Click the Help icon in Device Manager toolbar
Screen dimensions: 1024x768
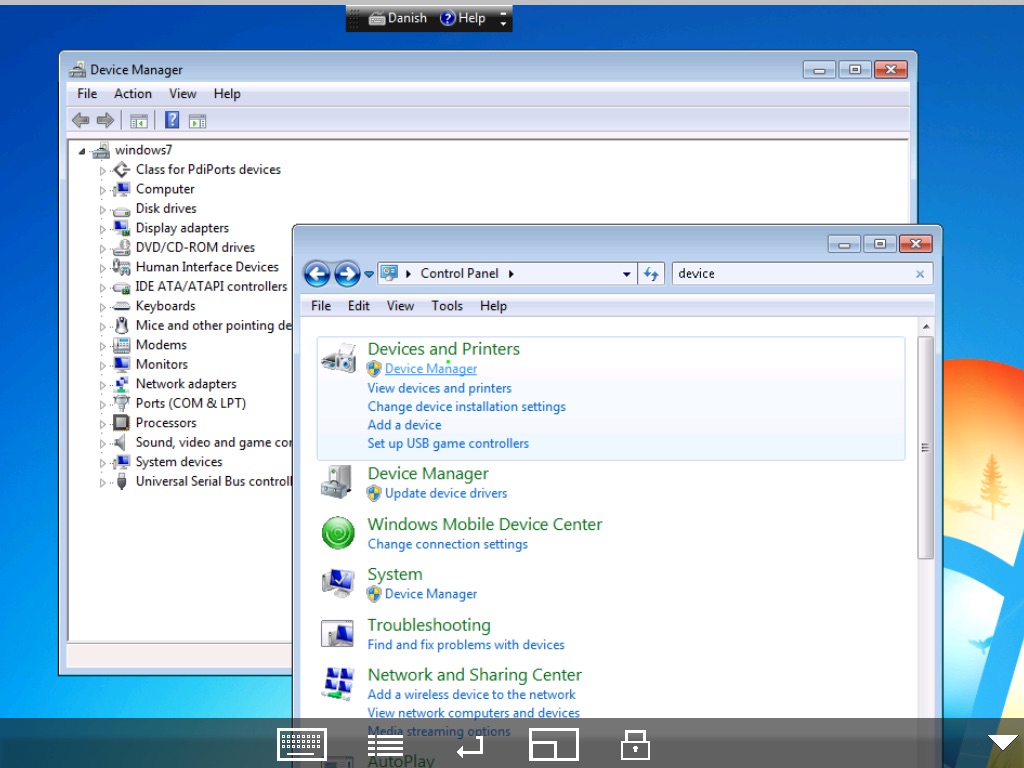(172, 120)
